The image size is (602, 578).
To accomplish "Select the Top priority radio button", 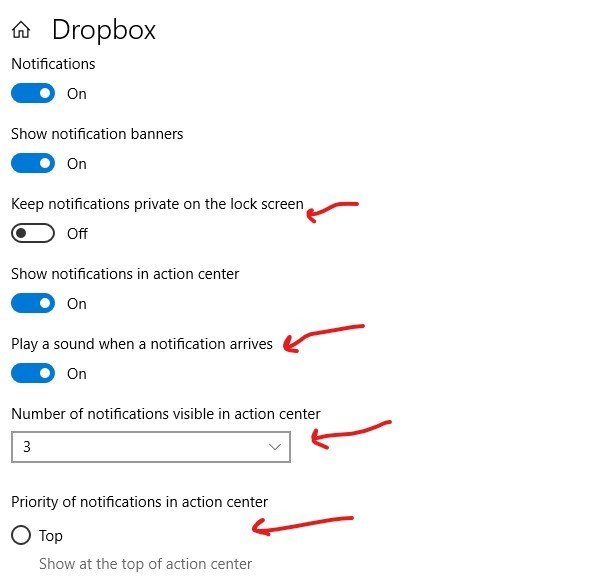I will 21,535.
